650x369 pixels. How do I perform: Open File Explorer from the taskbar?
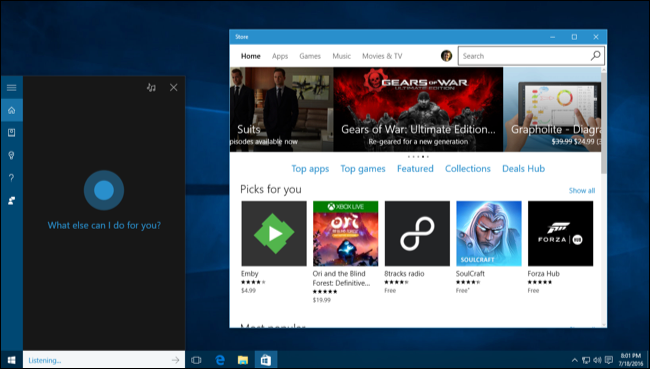pyautogui.click(x=243, y=360)
